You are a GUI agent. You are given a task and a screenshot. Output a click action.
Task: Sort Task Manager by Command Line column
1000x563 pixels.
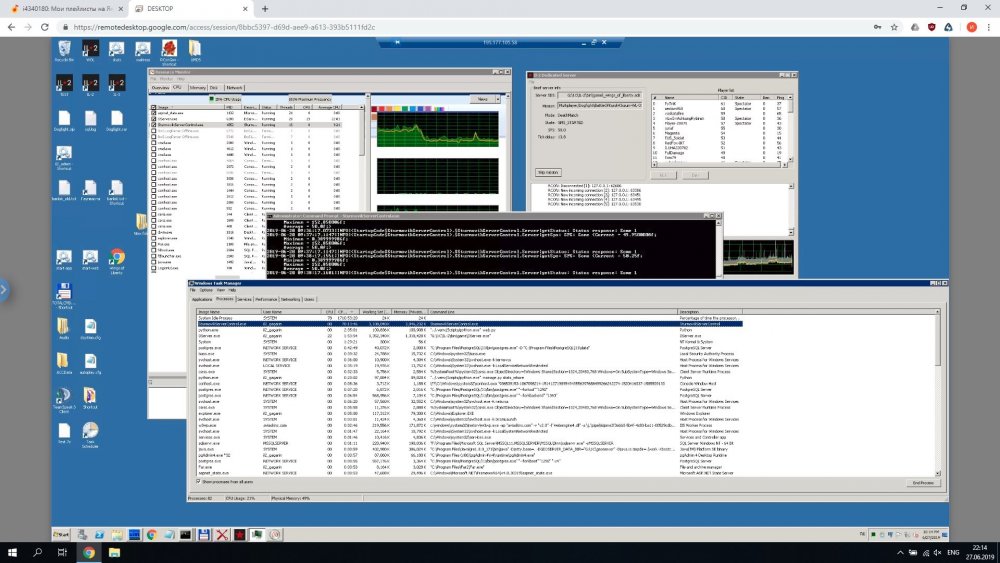coord(552,312)
